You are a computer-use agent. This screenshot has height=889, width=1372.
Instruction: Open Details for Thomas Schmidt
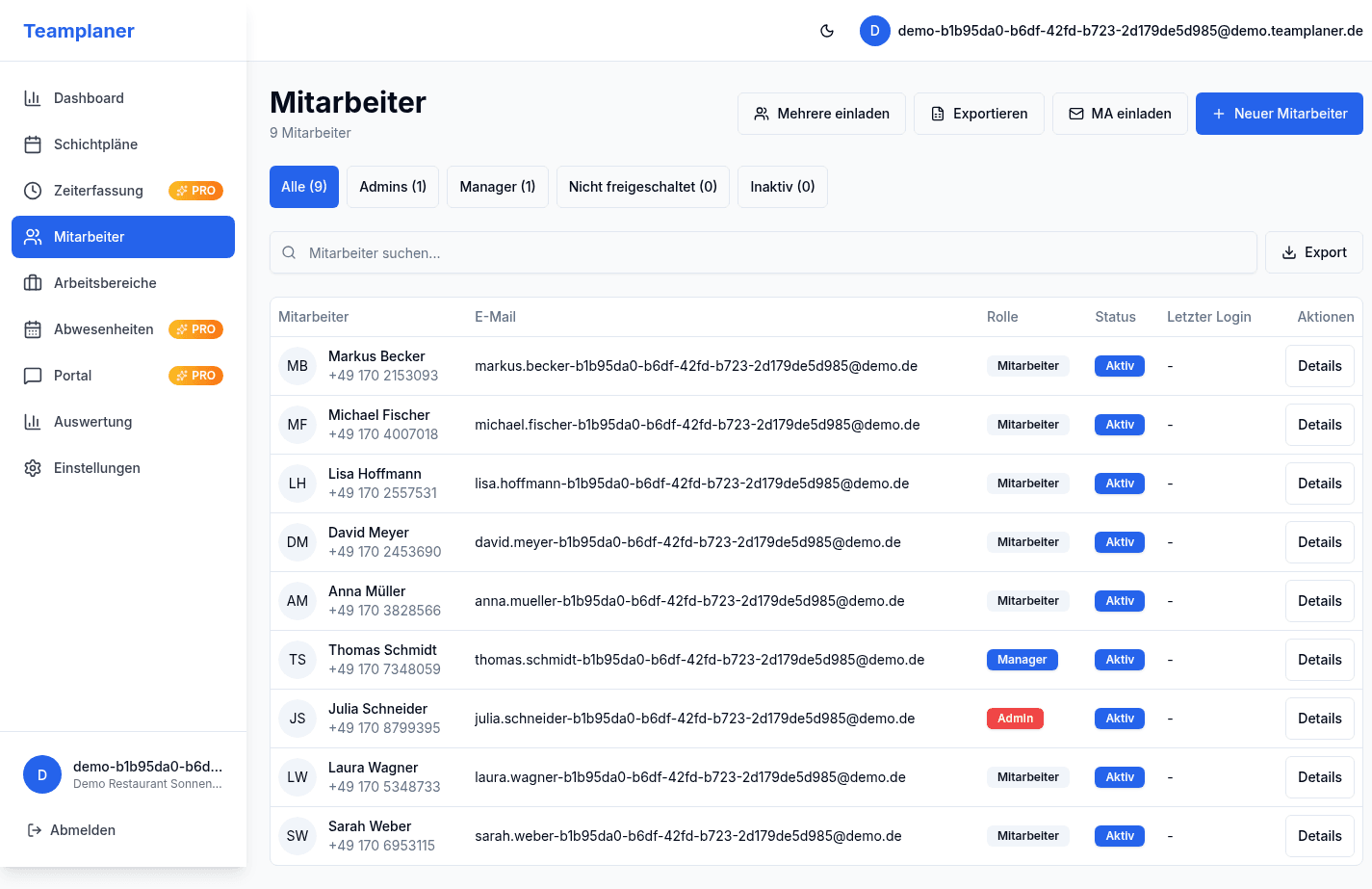tap(1319, 660)
